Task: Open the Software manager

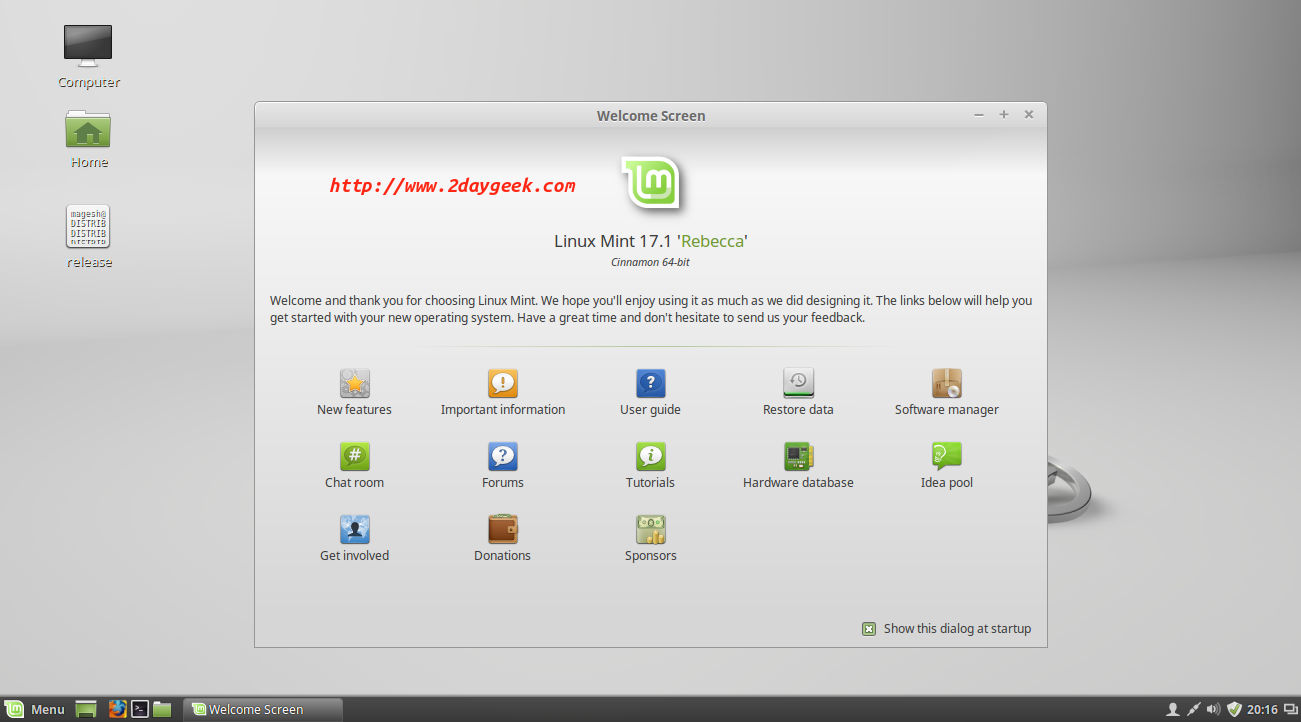Action: [x=947, y=392]
